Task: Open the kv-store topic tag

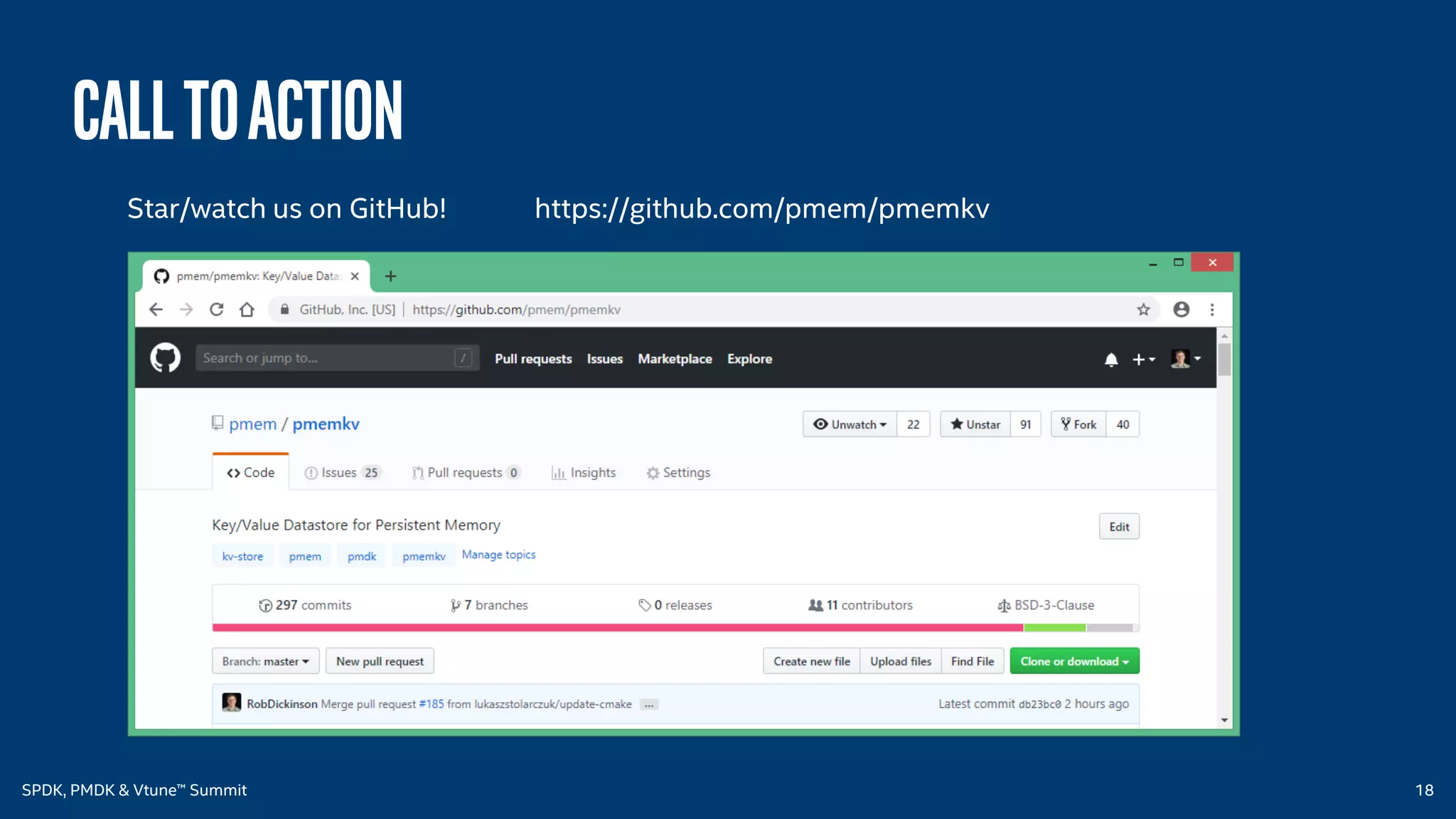Action: tap(242, 556)
